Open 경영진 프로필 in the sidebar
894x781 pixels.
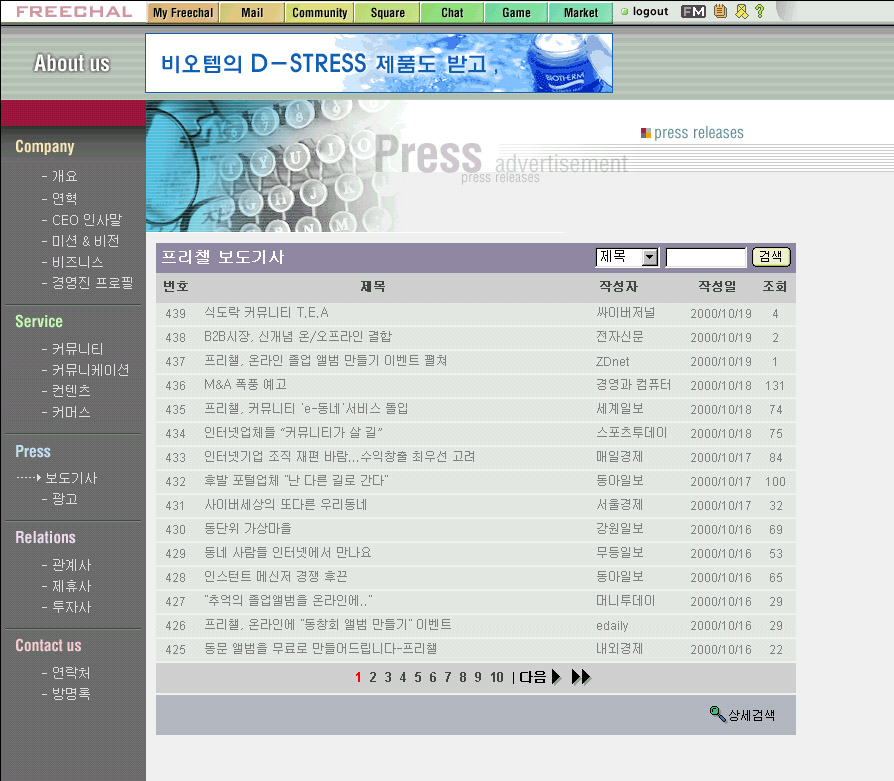(x=92, y=283)
